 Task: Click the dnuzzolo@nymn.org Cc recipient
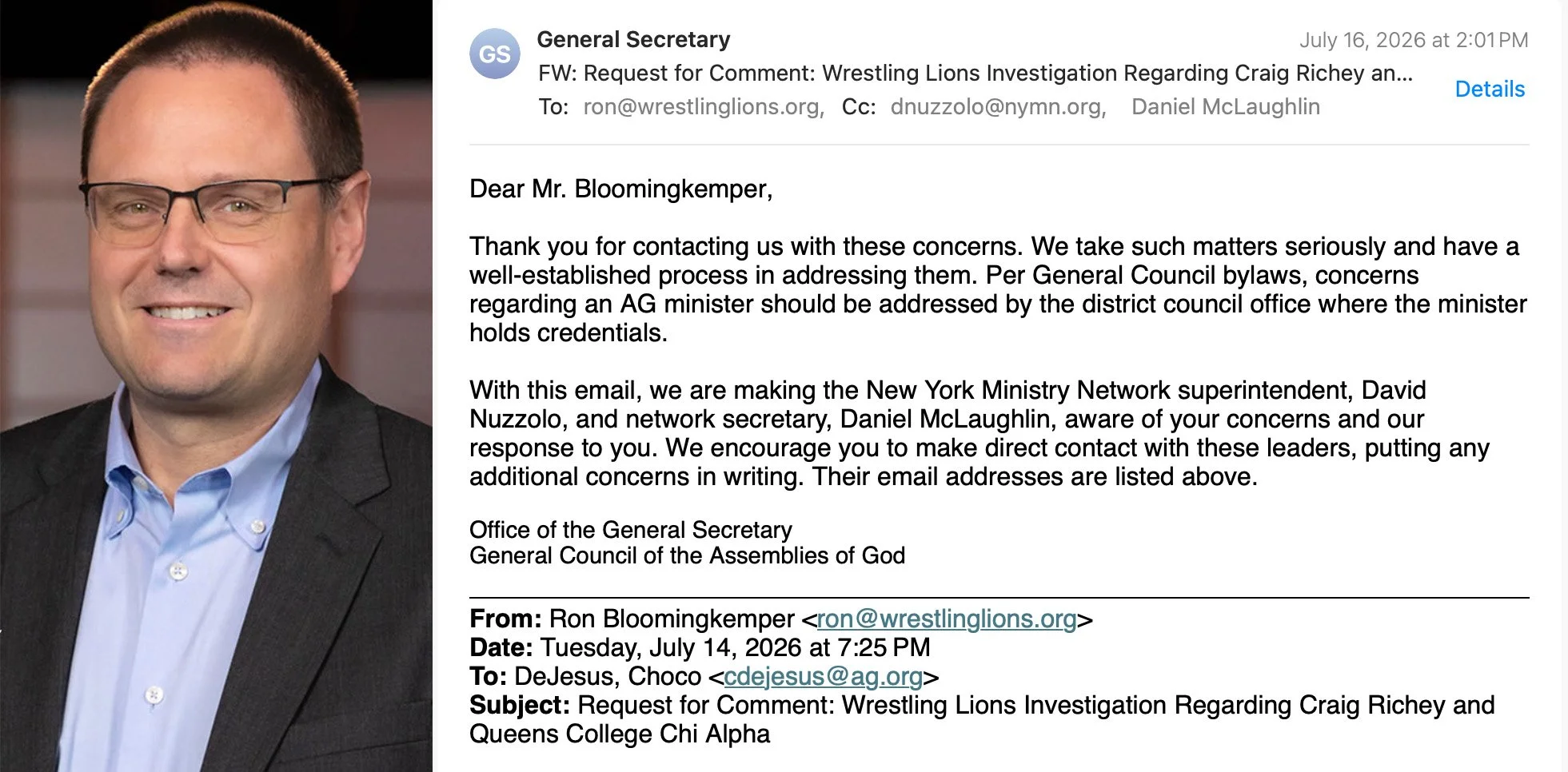tap(998, 106)
